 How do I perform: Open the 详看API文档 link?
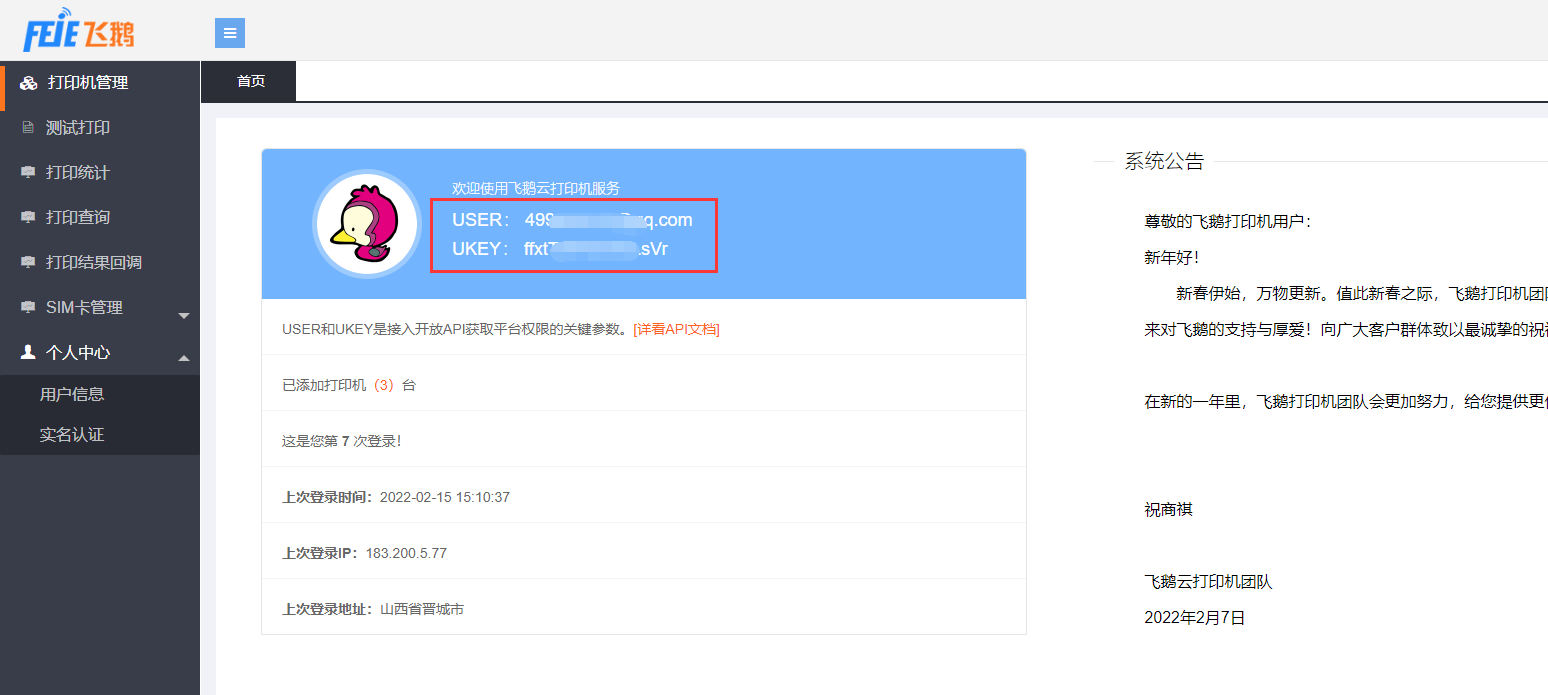point(676,329)
